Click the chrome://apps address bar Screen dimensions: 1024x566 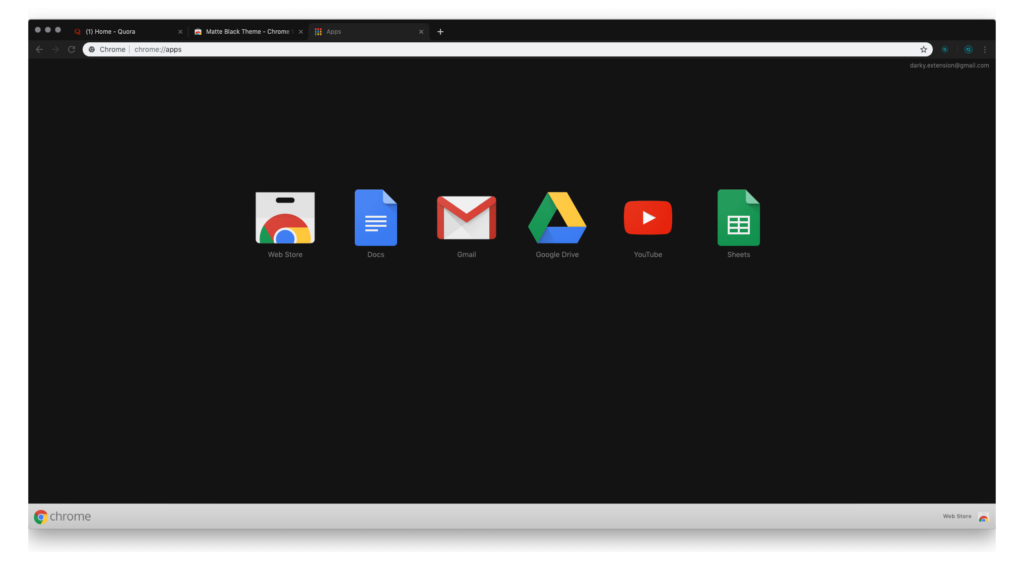point(507,50)
